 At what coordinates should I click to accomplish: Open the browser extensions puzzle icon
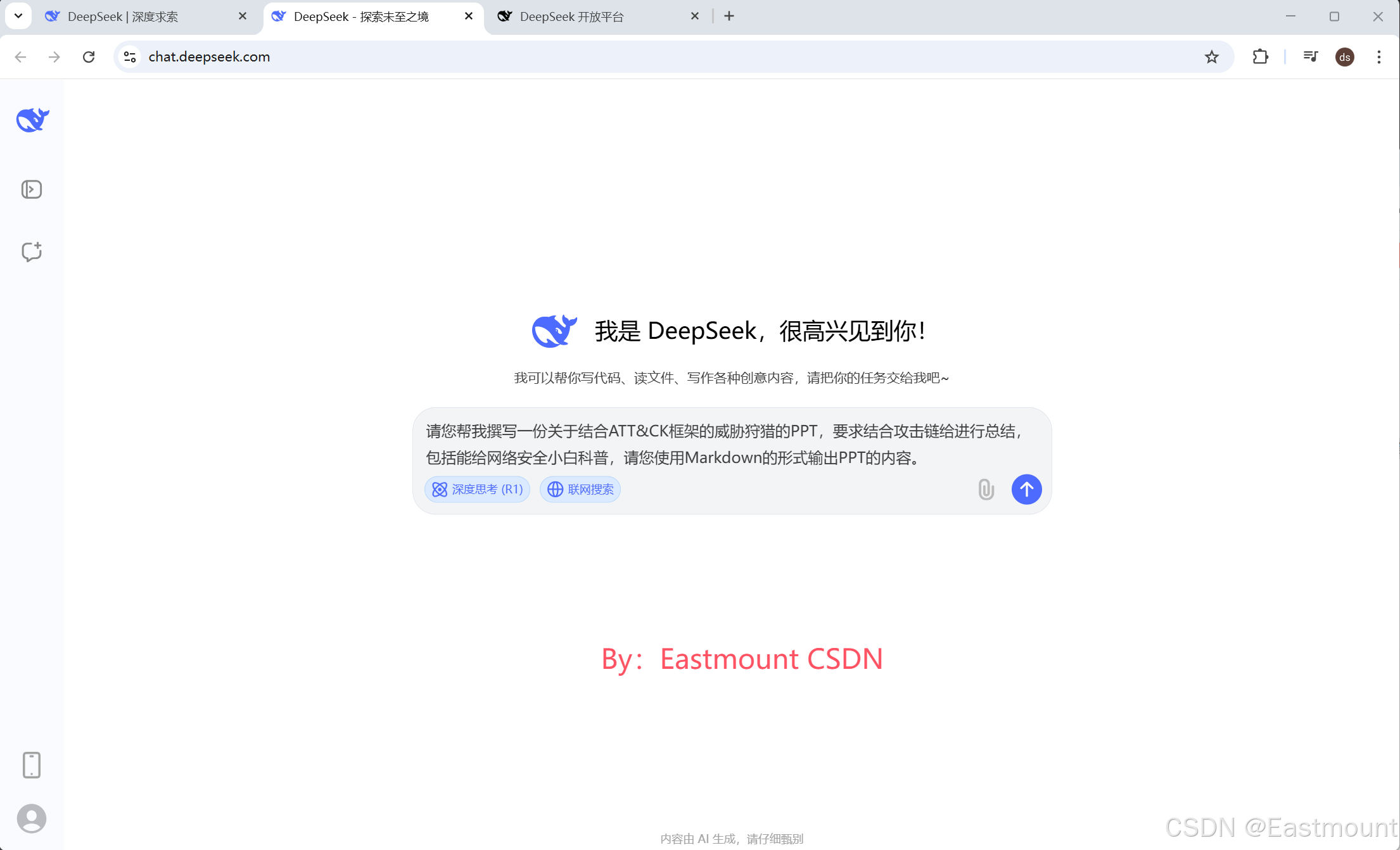click(1260, 57)
